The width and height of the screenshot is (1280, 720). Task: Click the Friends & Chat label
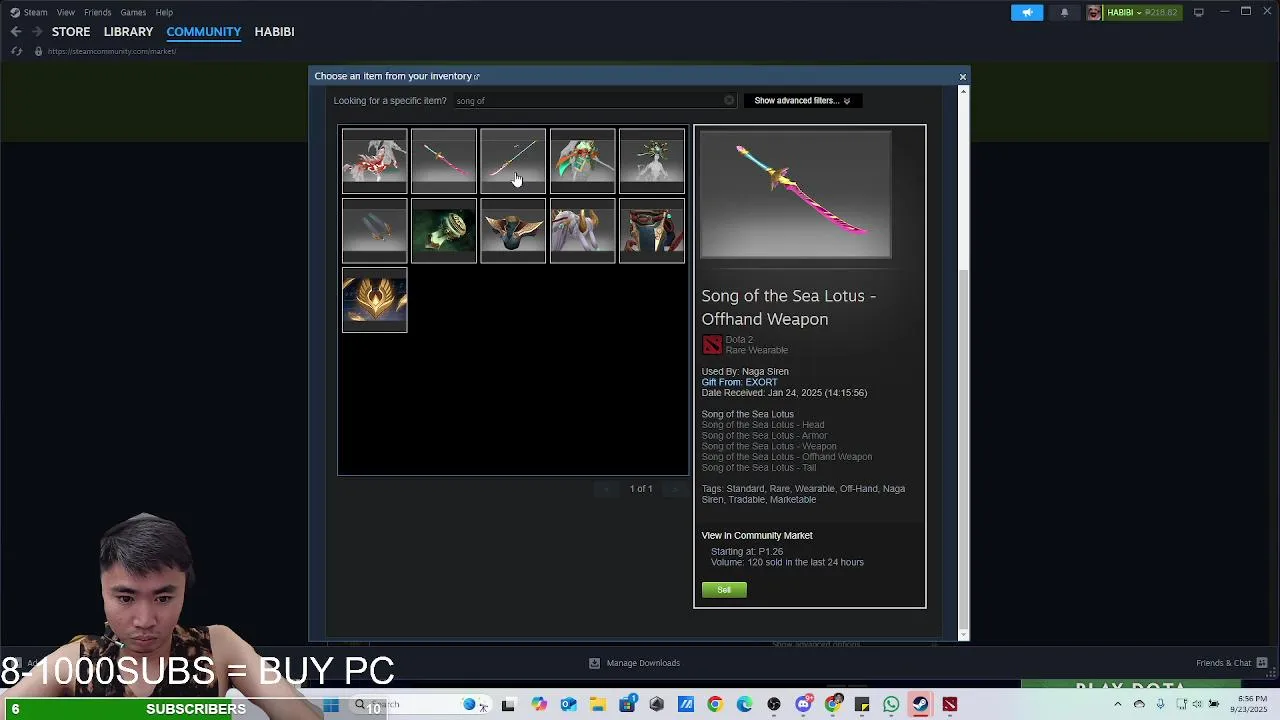(1224, 663)
